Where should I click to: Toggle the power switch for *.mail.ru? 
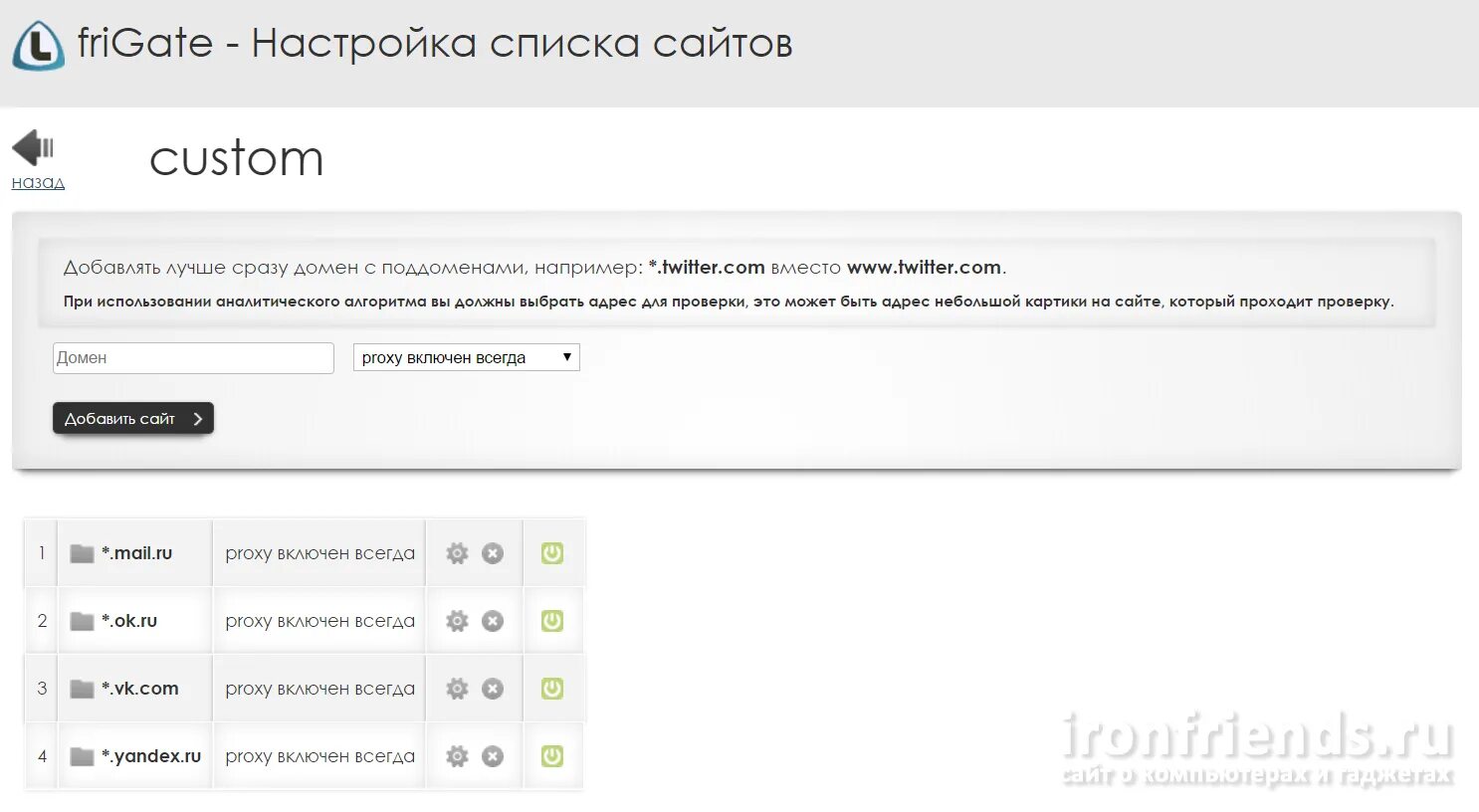point(553,552)
